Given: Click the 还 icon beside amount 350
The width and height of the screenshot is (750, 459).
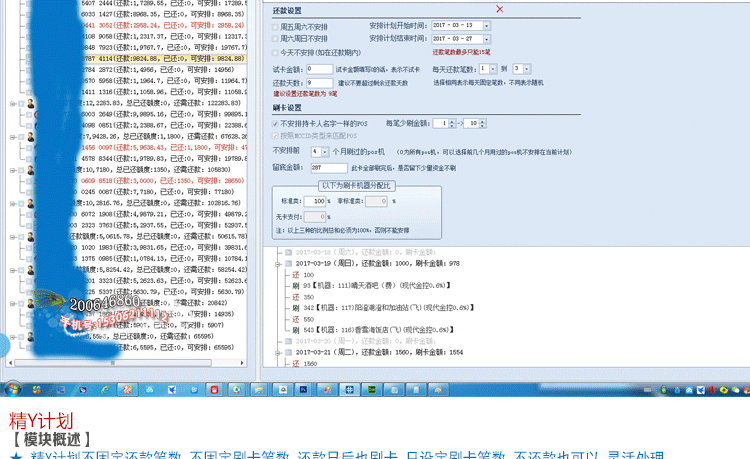Looking at the screenshot, I should 294,297.
